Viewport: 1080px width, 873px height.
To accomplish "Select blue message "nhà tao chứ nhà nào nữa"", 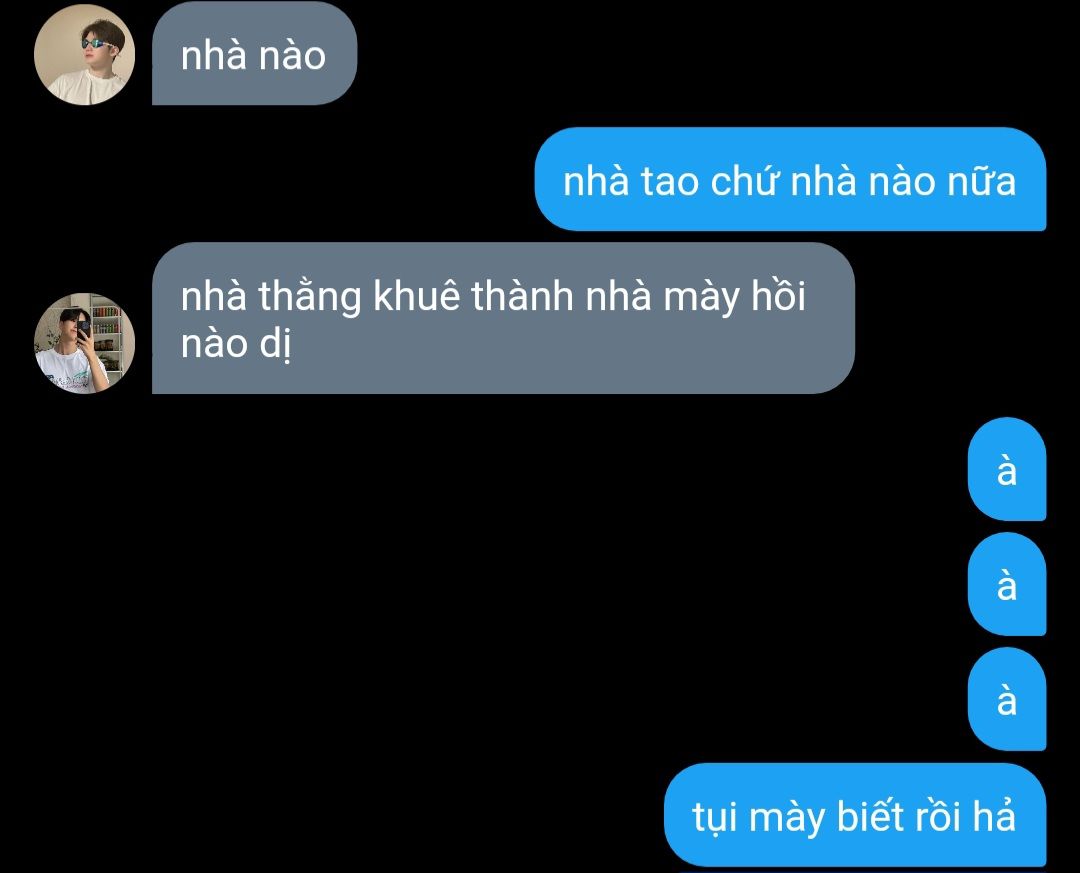I will (x=790, y=179).
